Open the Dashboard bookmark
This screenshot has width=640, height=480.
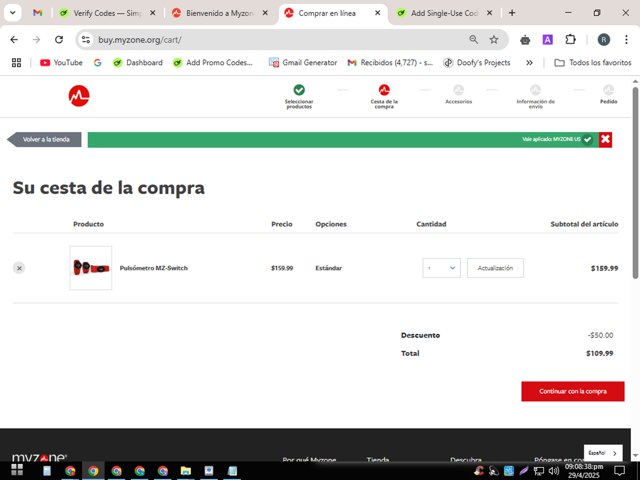coord(138,62)
